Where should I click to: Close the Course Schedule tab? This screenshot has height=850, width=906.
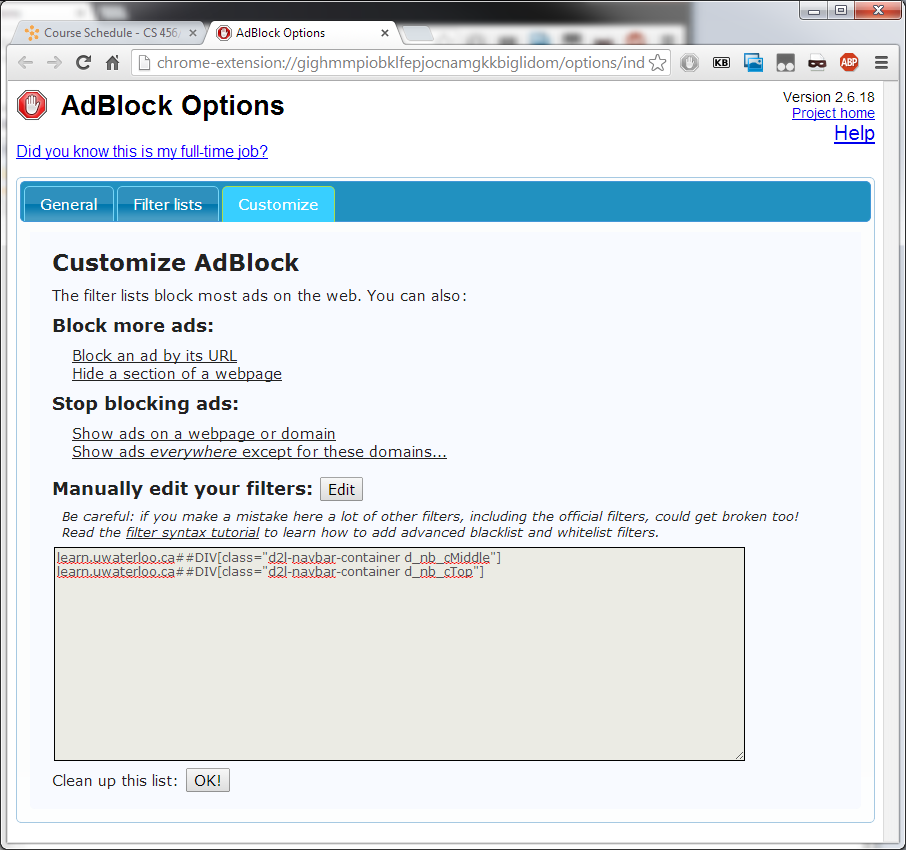coord(193,33)
